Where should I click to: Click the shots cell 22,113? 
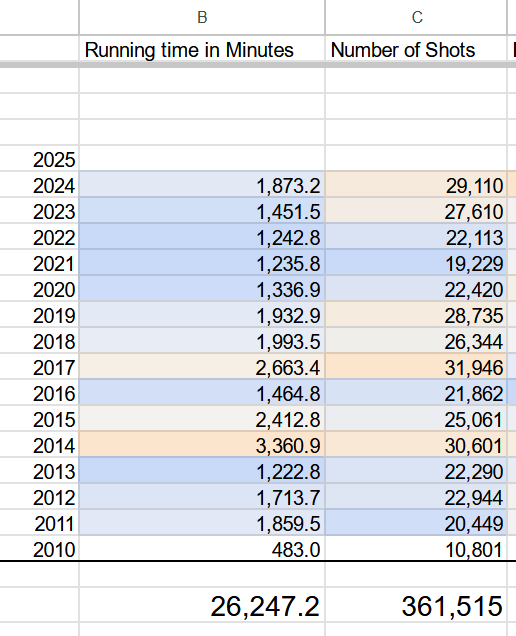click(416, 237)
